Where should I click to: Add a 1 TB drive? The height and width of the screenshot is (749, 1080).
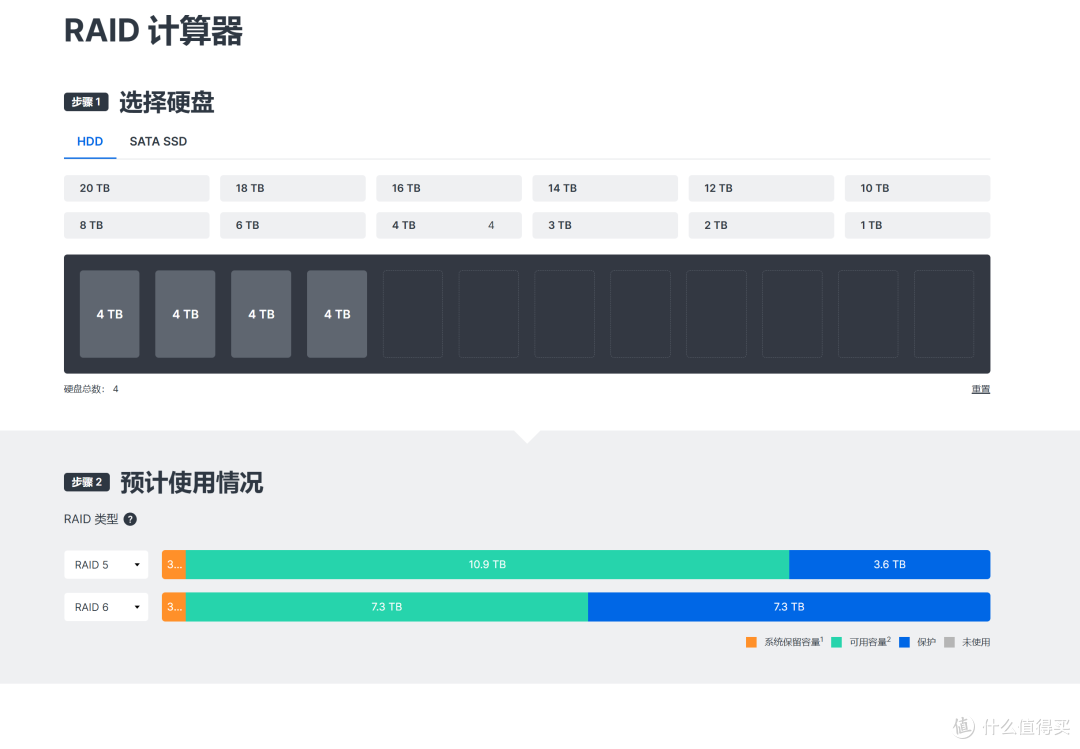tap(917, 225)
